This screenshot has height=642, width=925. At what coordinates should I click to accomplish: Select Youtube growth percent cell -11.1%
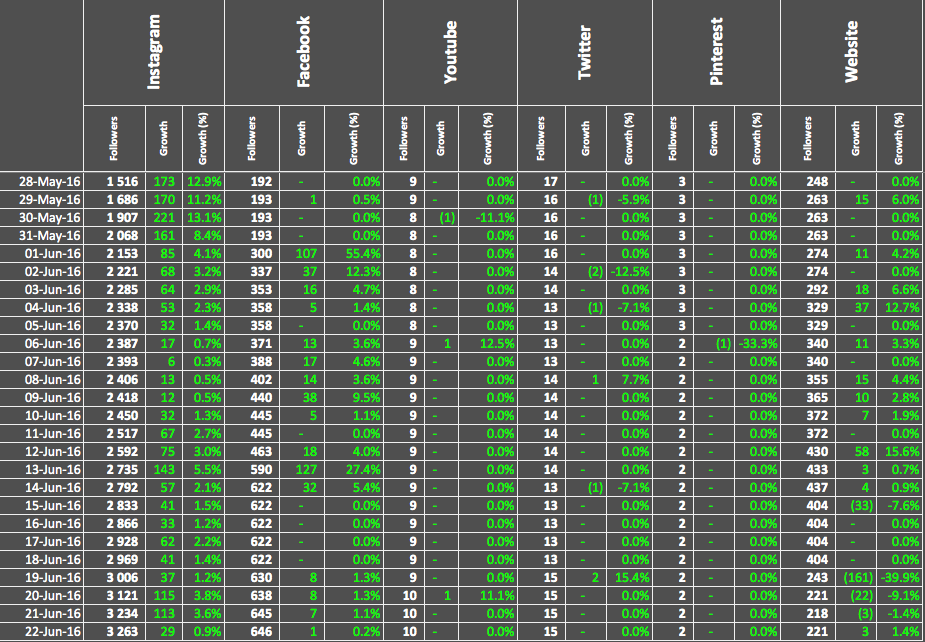coord(488,218)
